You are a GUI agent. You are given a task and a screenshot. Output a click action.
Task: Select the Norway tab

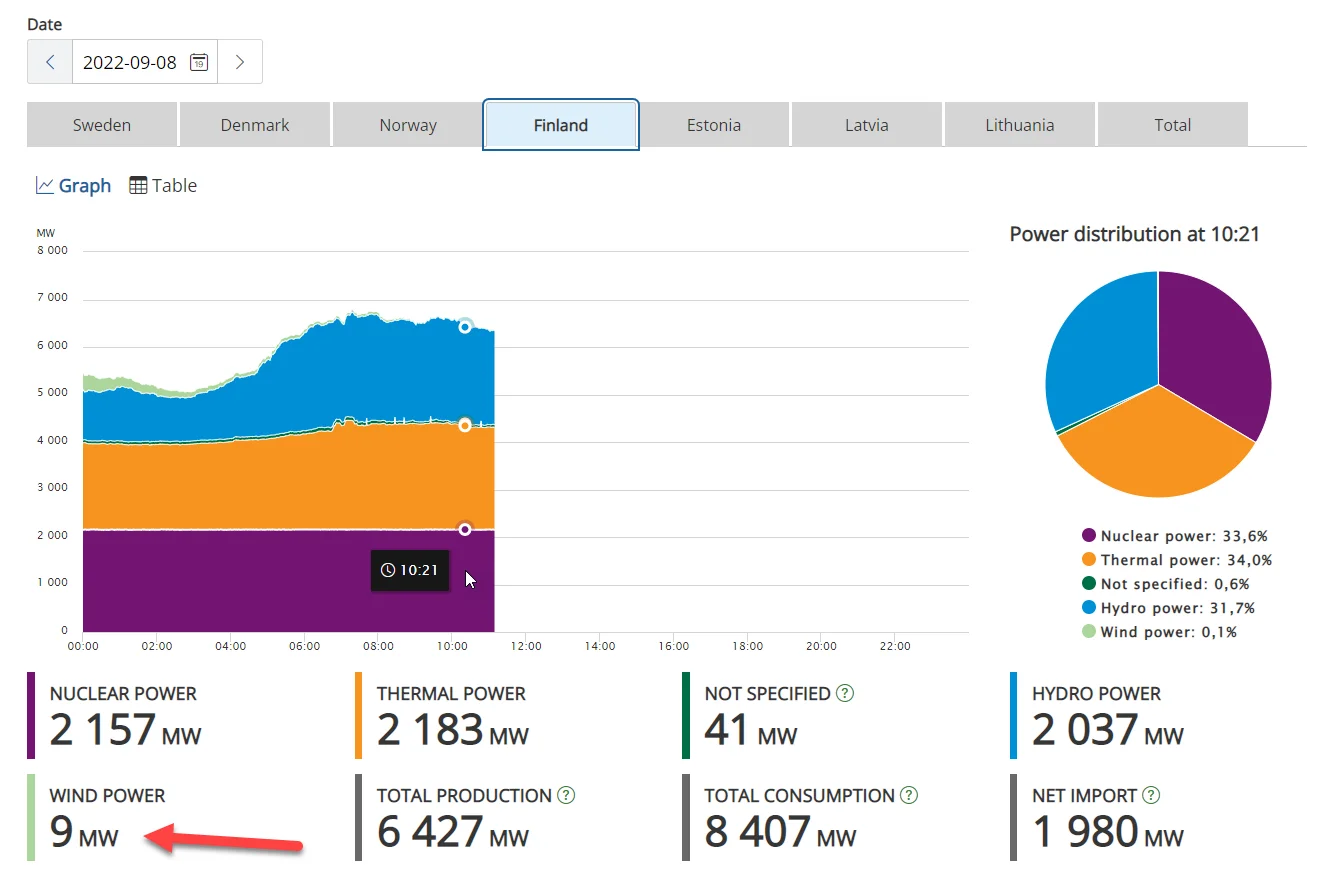(408, 125)
